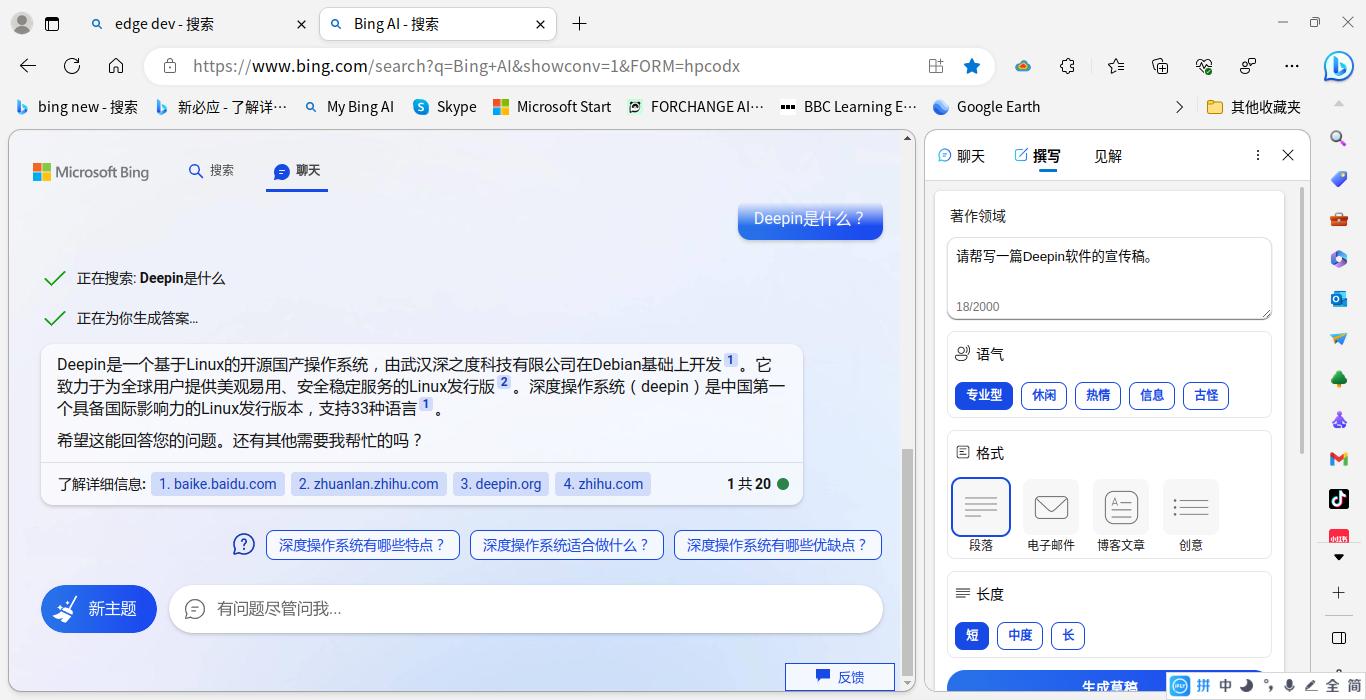Open the green tree sidebar icon
Screen dimensions: 1366x700
[1338, 379]
